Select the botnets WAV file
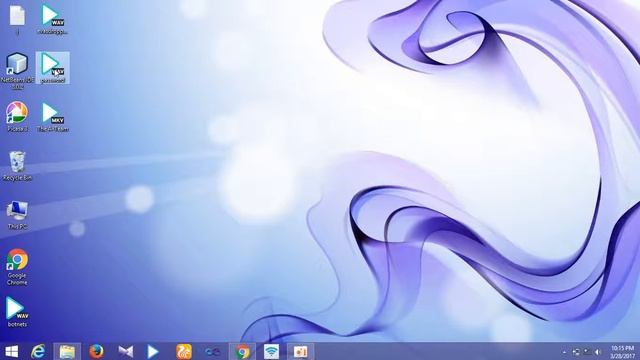Viewport: 640px width, 360px height. (x=17, y=312)
